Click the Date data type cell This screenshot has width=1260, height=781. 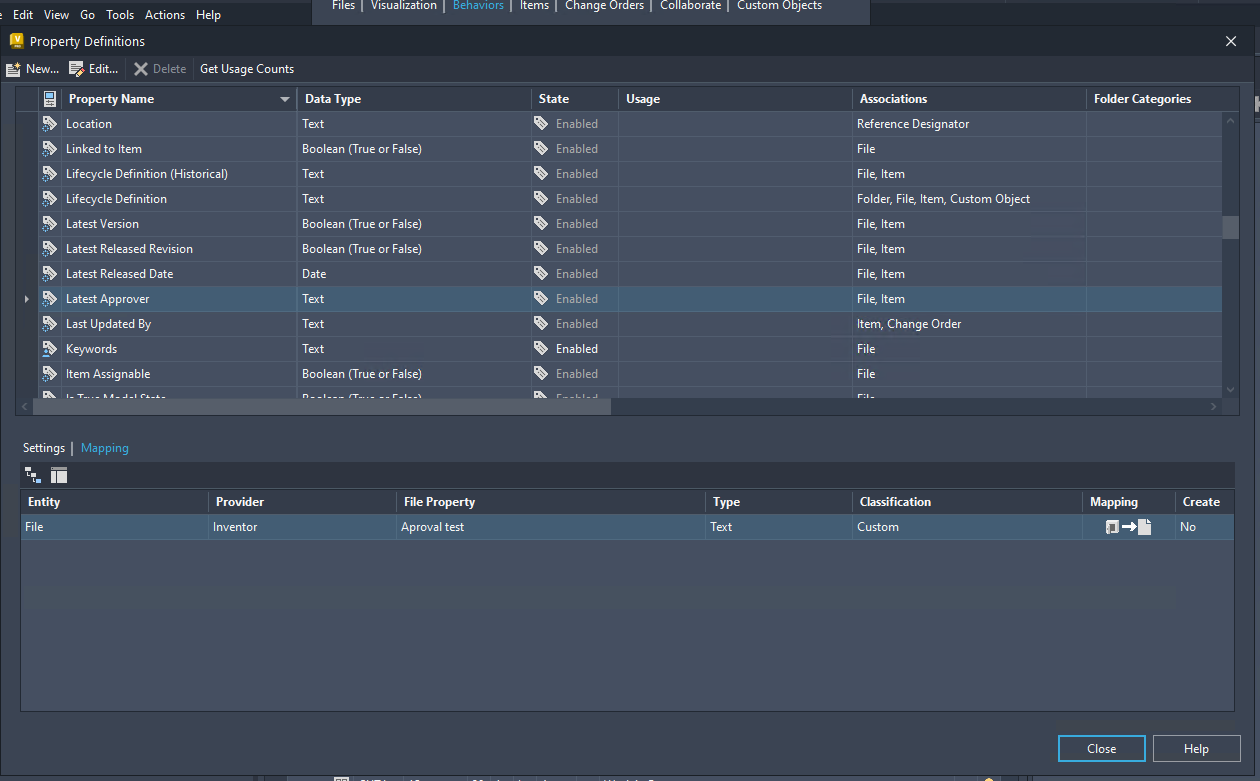click(414, 274)
